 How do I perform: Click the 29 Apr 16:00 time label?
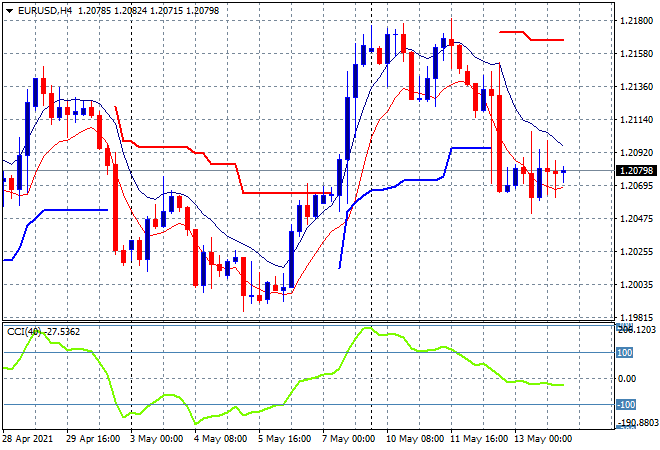(x=93, y=439)
